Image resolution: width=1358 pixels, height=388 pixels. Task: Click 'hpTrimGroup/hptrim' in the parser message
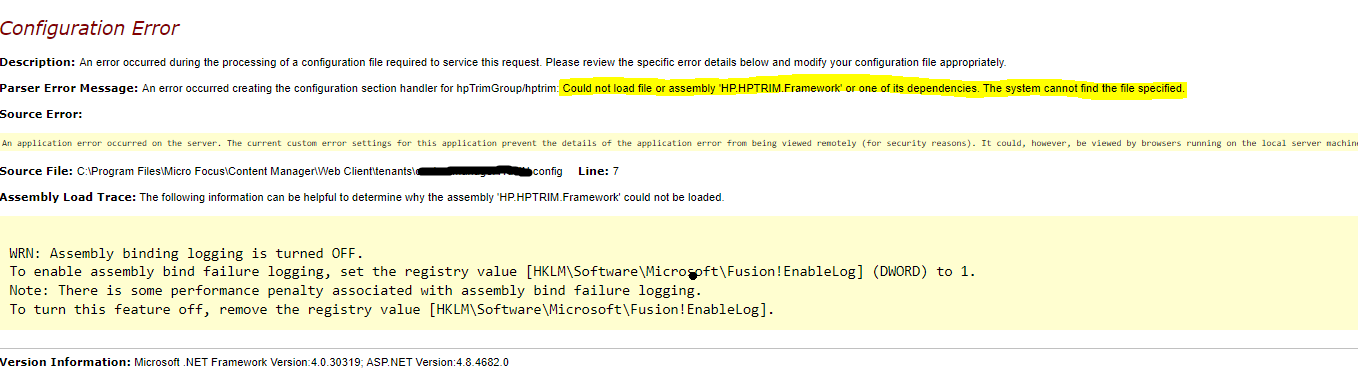point(507,88)
